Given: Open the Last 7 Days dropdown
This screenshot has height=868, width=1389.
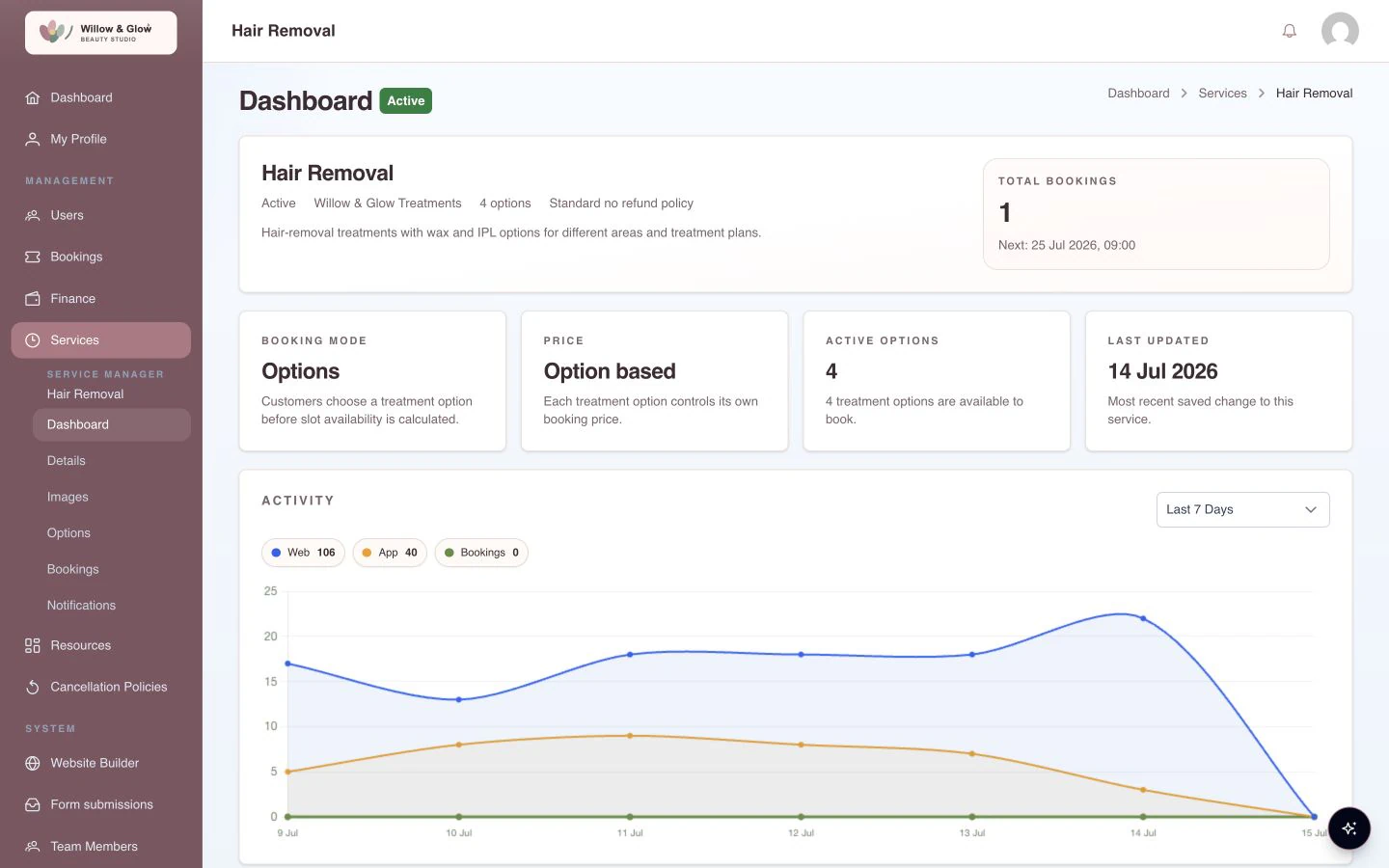Looking at the screenshot, I should coord(1242,509).
